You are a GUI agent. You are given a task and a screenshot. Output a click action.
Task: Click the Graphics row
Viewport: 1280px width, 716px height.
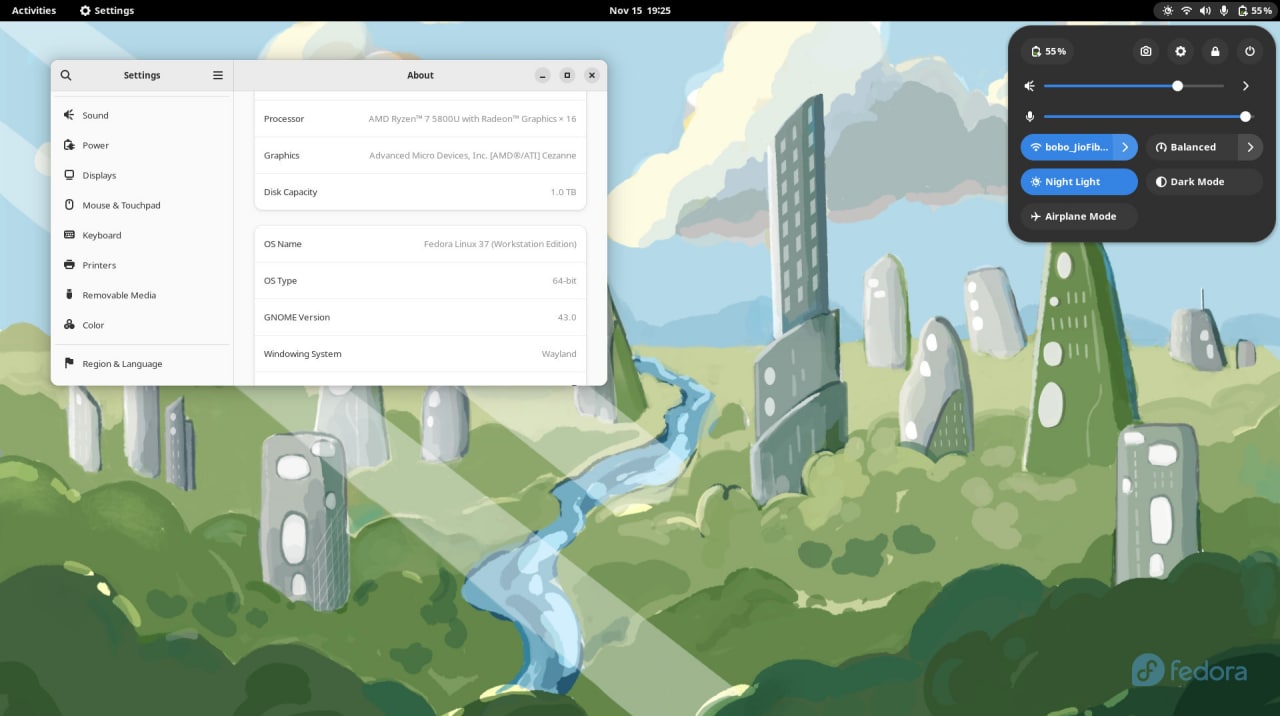click(x=420, y=155)
